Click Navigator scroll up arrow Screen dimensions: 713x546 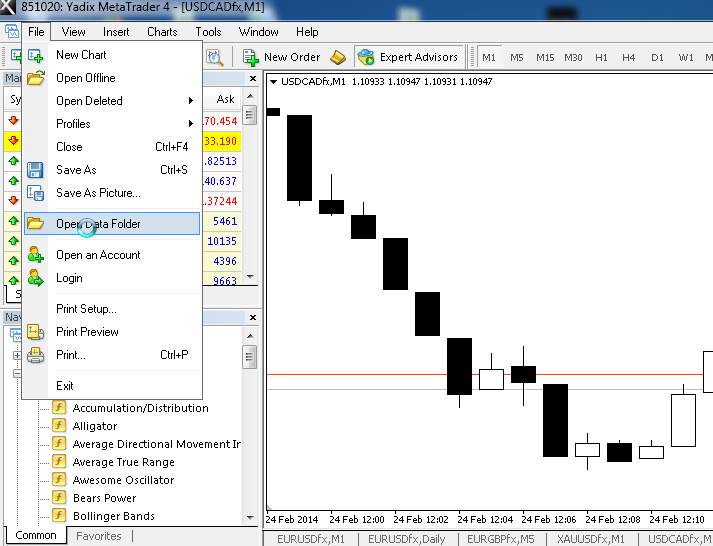250,336
